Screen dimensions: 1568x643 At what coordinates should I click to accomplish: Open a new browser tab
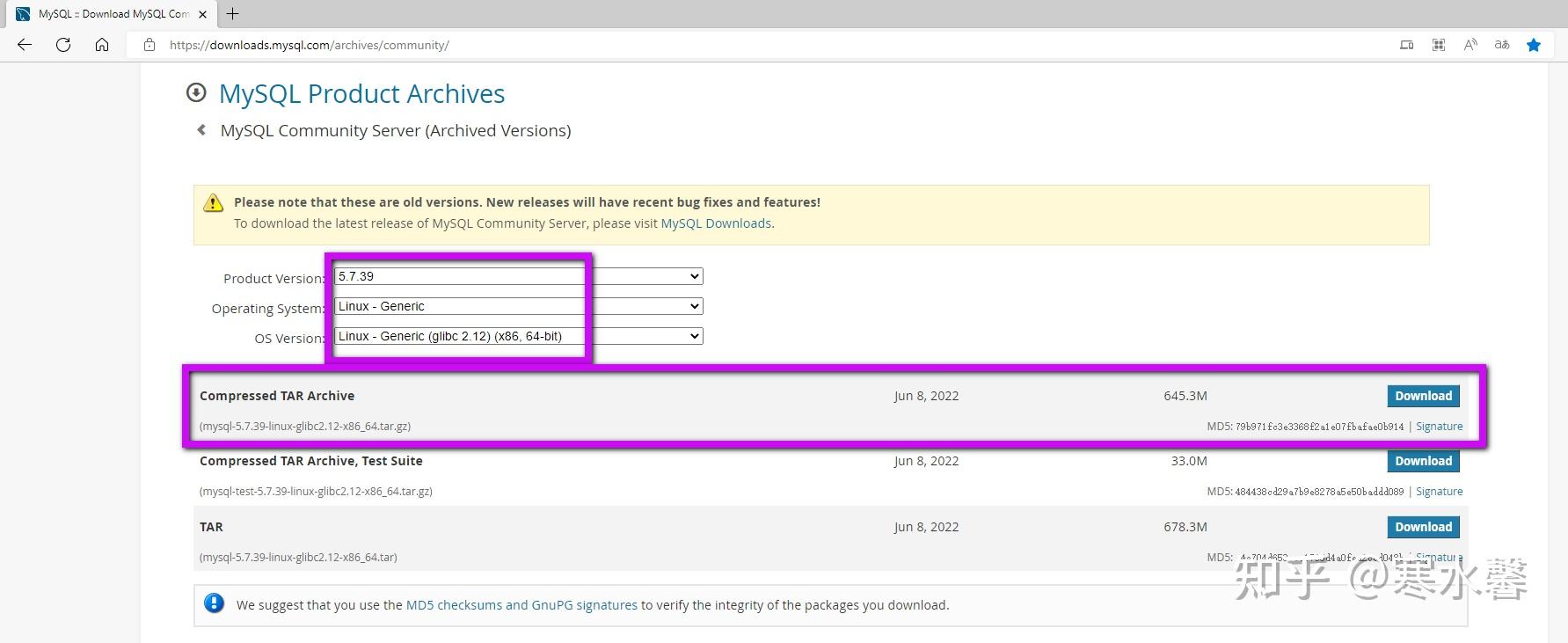232,14
